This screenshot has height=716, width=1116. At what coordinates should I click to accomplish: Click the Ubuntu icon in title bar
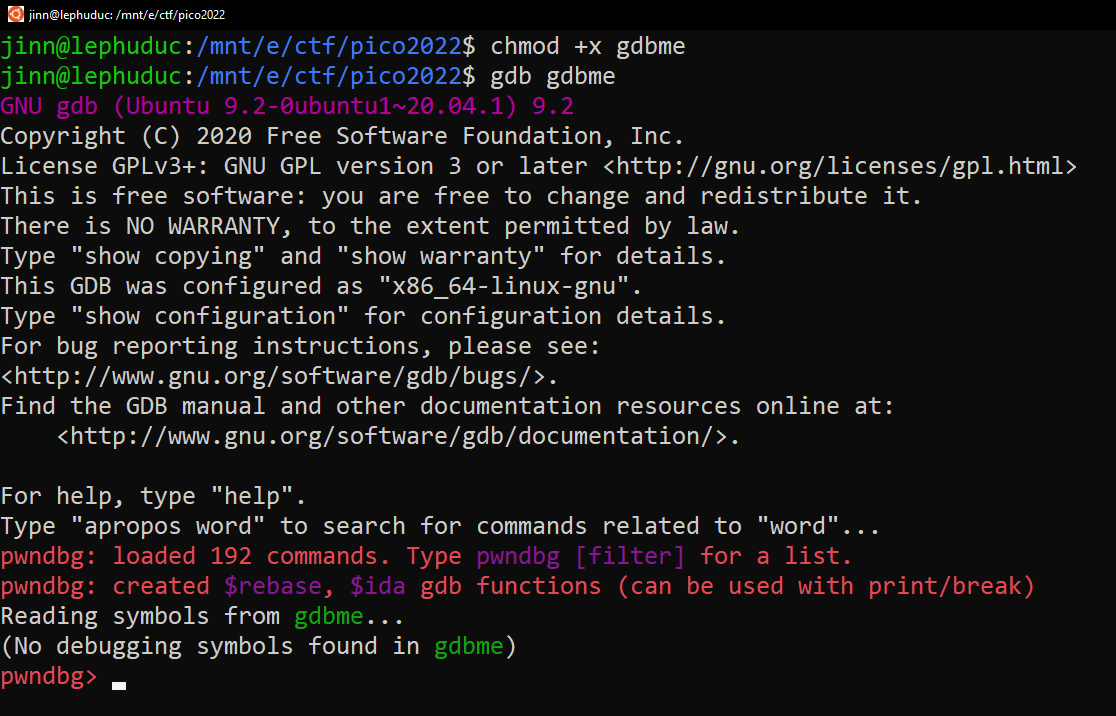[x=15, y=14]
